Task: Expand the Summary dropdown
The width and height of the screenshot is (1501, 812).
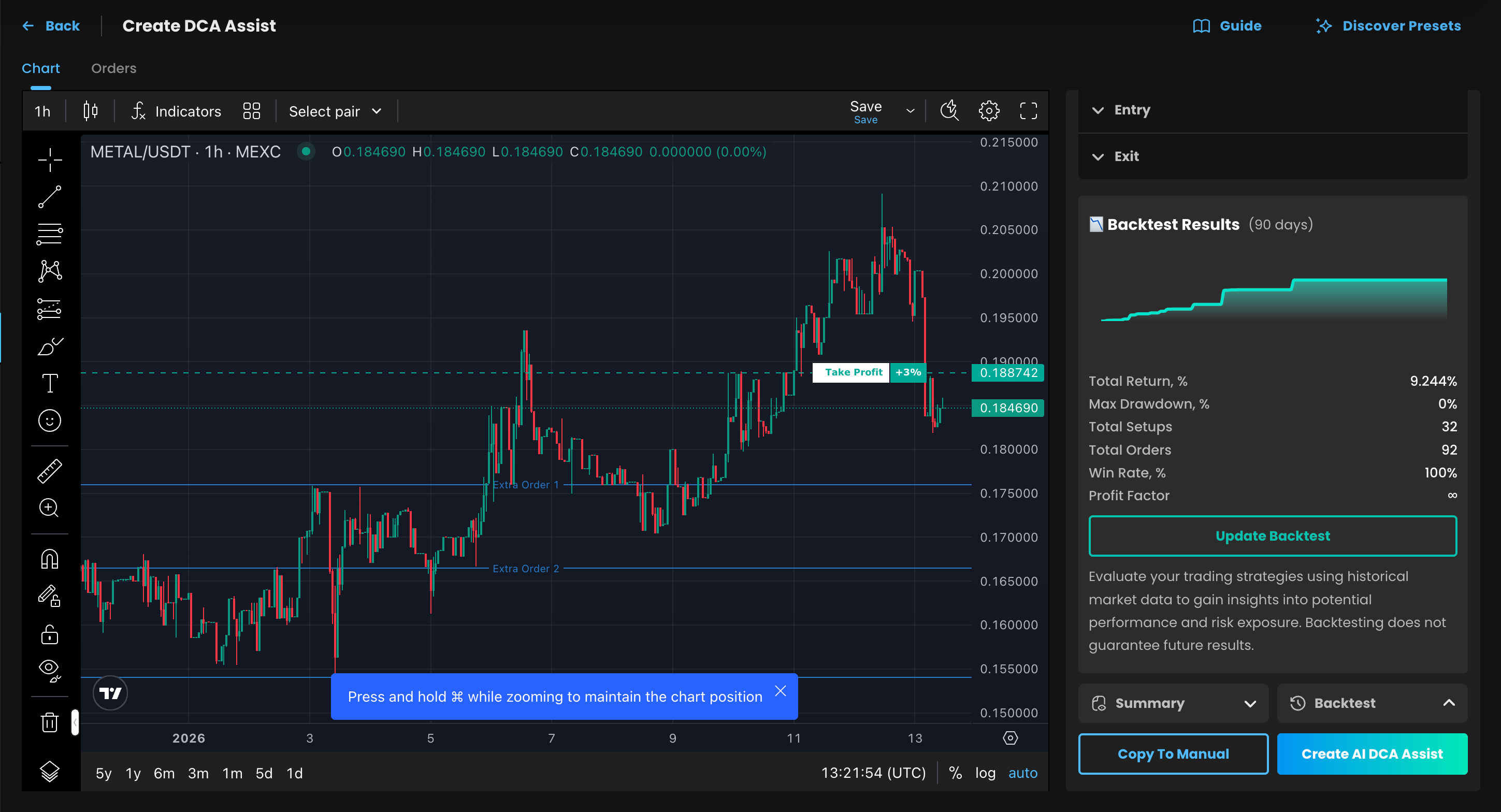Action: point(1173,703)
